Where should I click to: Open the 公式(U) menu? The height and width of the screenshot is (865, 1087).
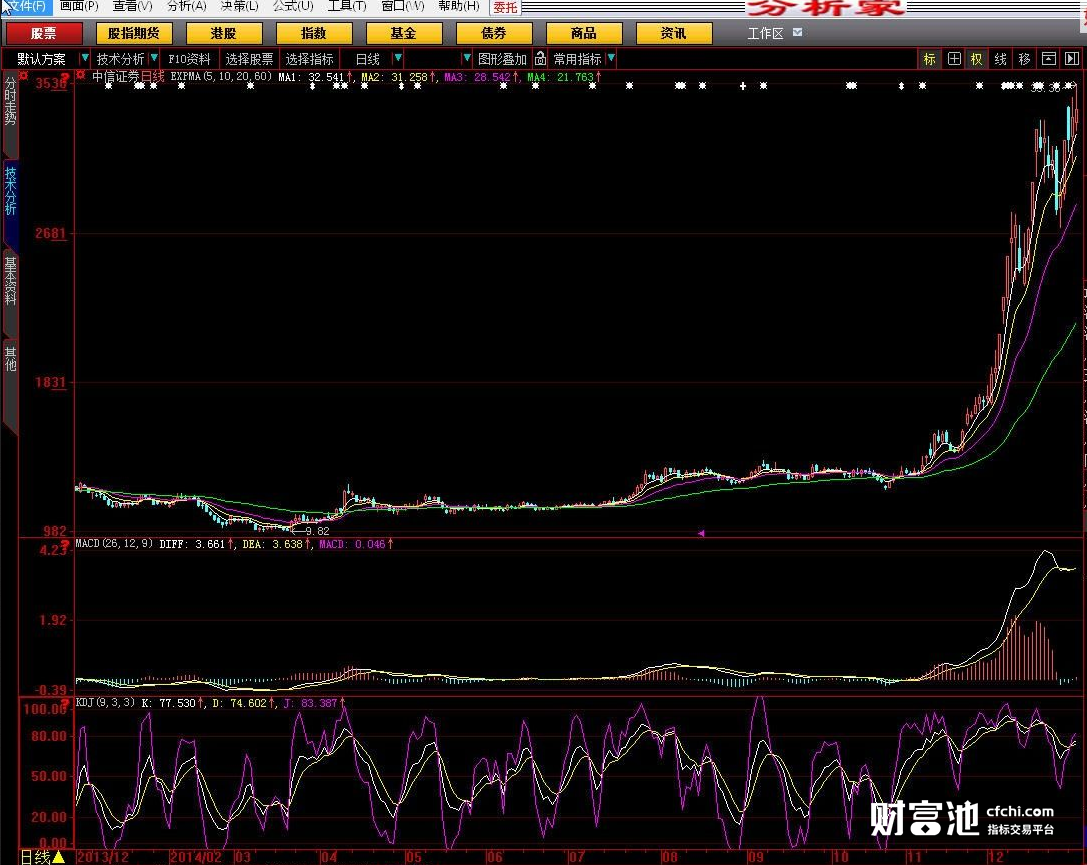[293, 6]
